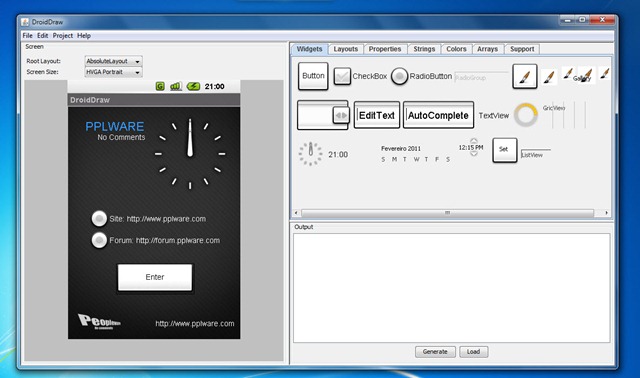Click the No Comments text in preview

coord(121,138)
